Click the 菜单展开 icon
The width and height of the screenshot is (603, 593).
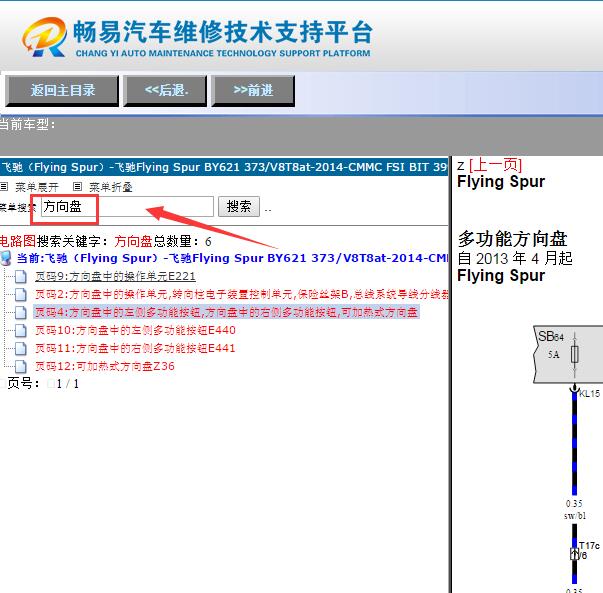coord(4,187)
